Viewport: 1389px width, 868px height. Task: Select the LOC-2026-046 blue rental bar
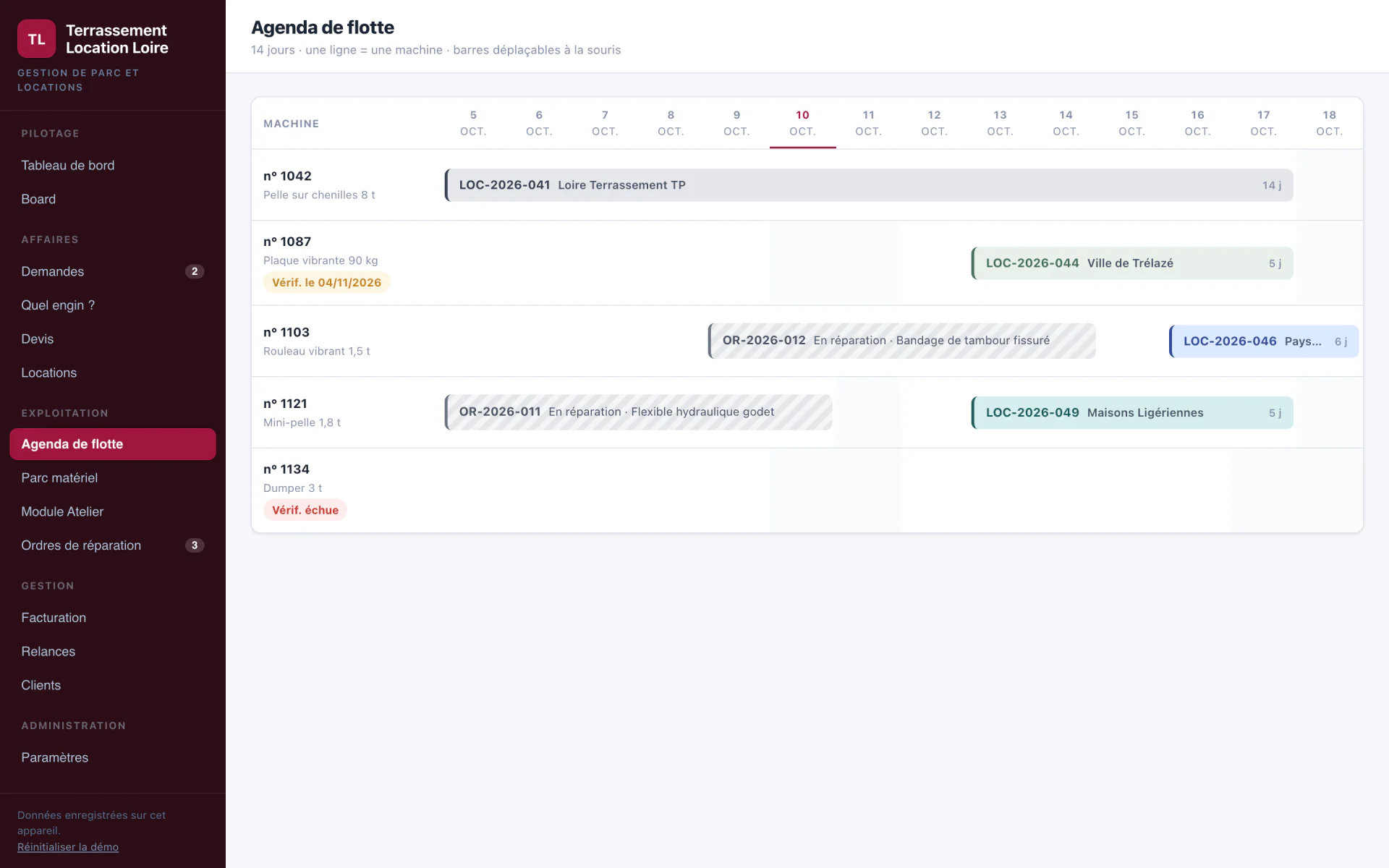click(1264, 341)
